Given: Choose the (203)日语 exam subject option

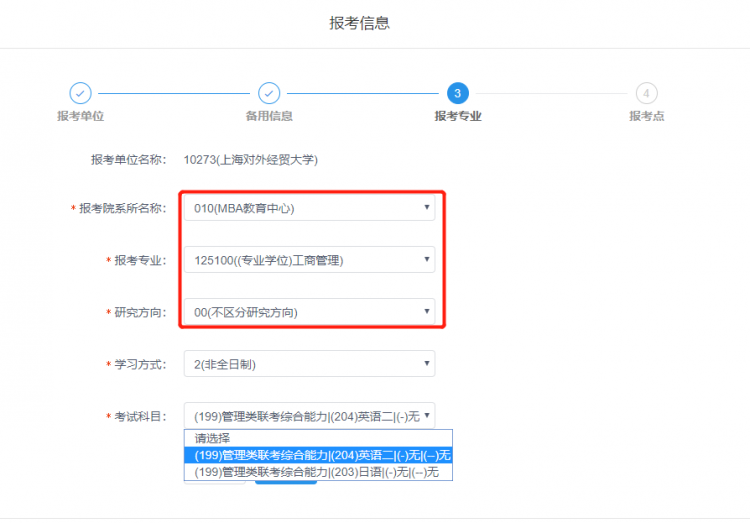Looking at the screenshot, I should 318,472.
